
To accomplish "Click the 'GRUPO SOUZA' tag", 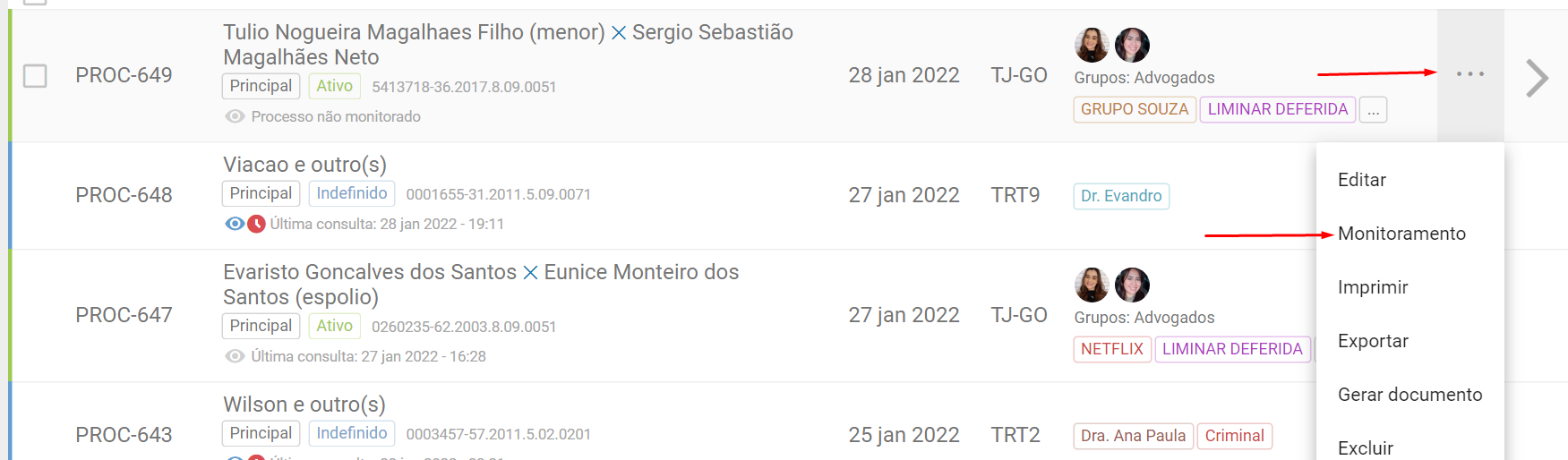I will [1134, 109].
